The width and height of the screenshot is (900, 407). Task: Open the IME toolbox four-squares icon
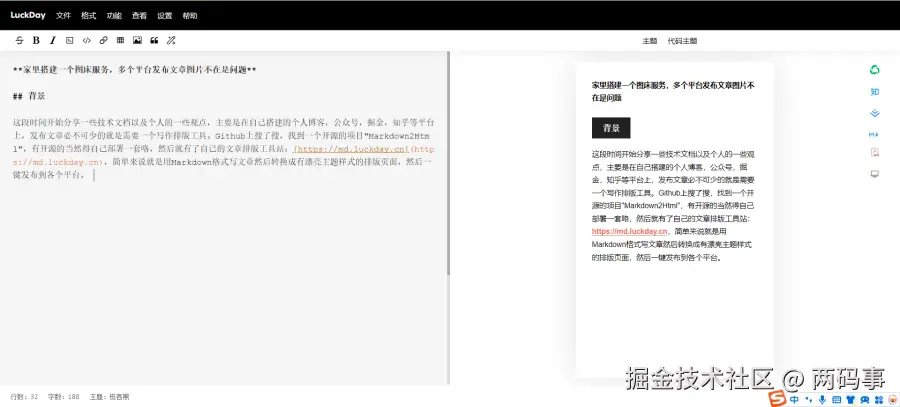pos(878,400)
